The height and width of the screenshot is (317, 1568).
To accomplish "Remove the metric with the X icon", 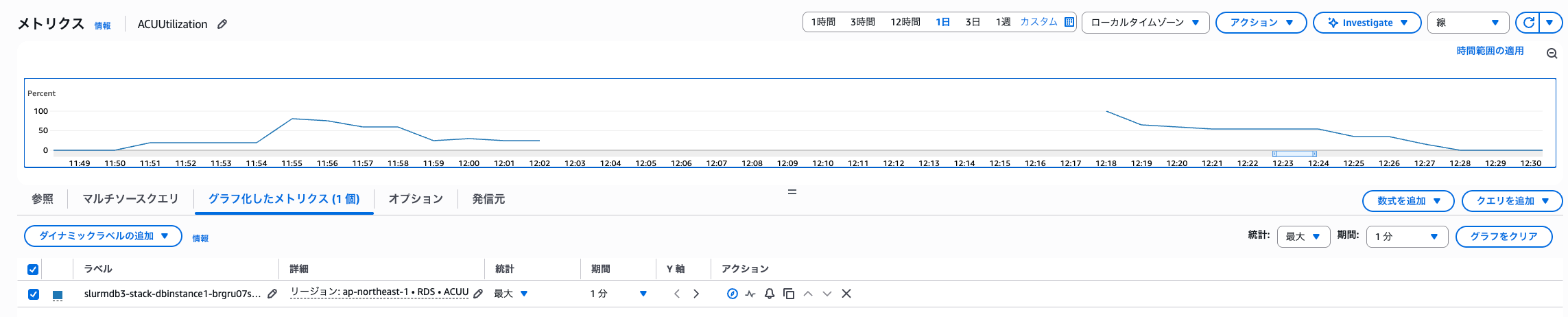I will click(846, 294).
